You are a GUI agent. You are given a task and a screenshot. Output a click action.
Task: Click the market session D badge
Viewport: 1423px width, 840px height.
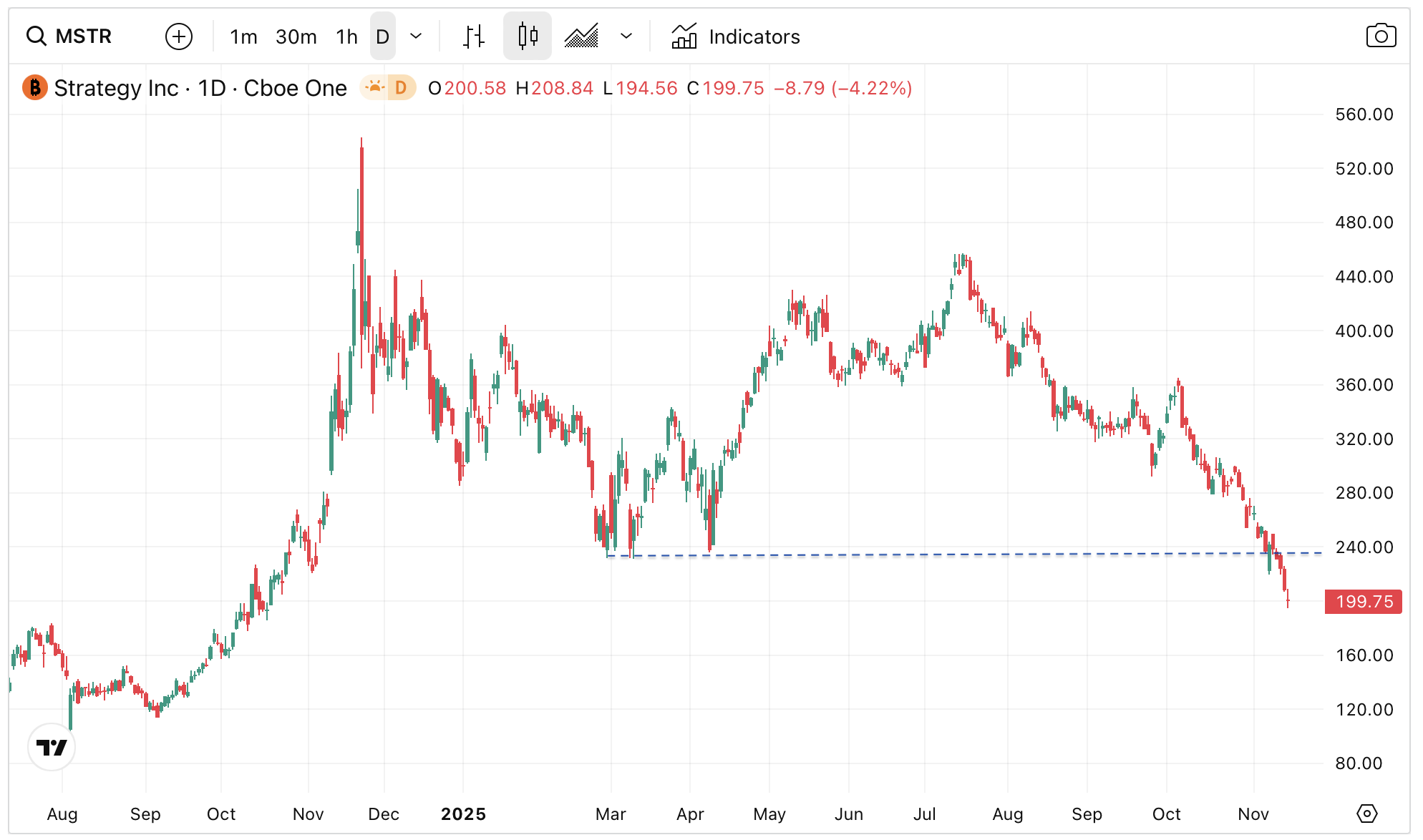(401, 87)
